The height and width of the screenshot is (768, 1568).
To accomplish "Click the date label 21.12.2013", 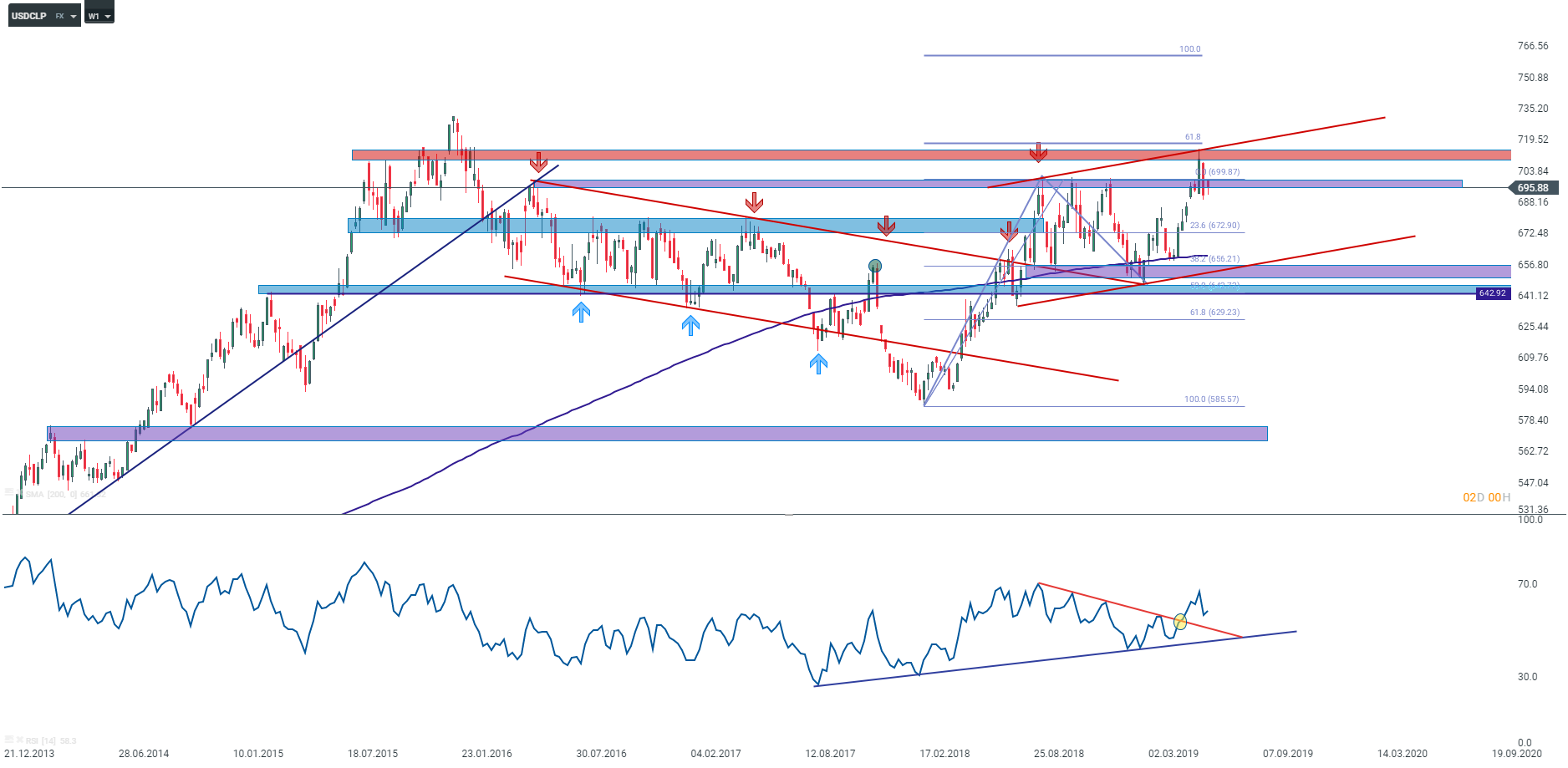I will 29,754.
